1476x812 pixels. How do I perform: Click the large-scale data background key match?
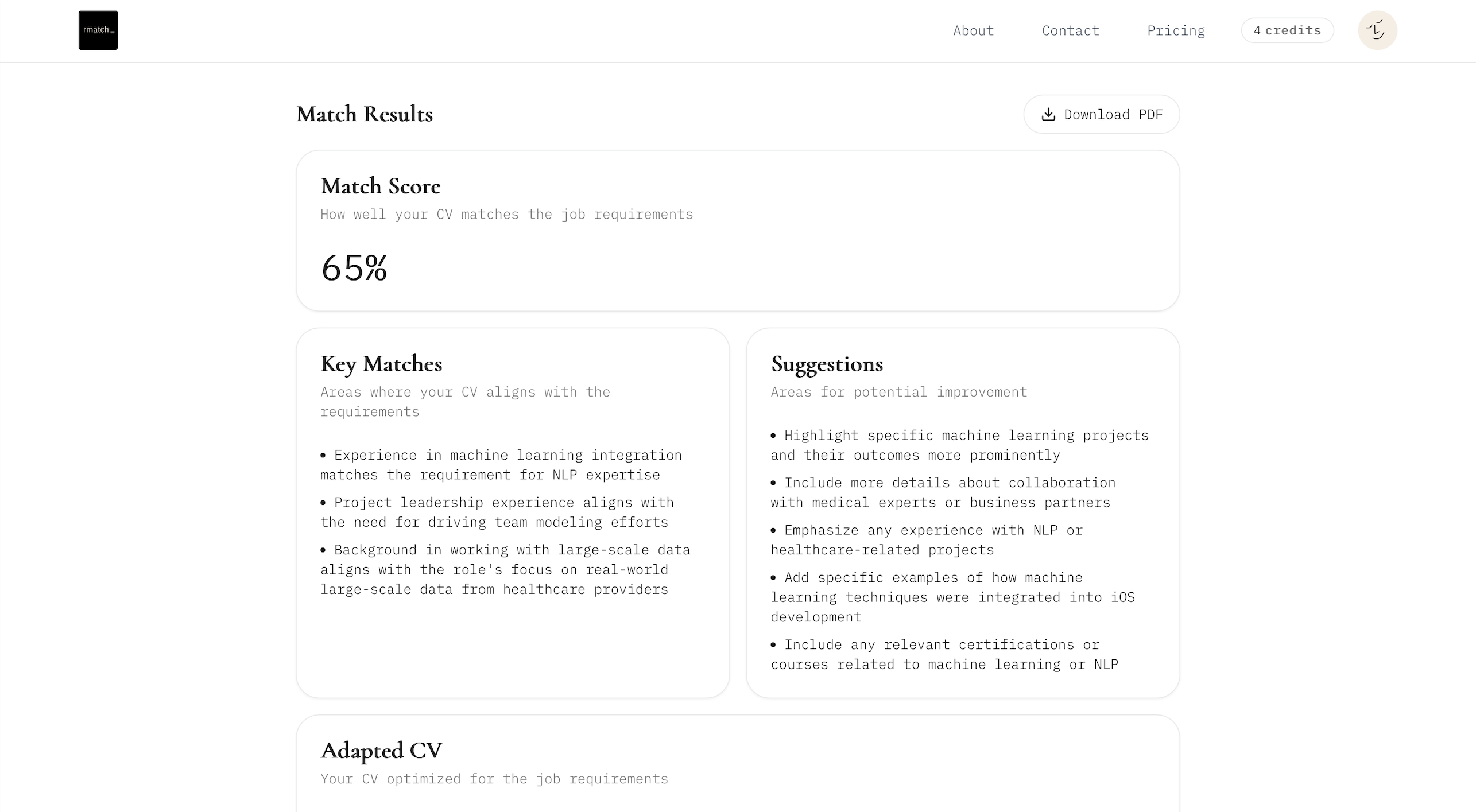(x=505, y=569)
